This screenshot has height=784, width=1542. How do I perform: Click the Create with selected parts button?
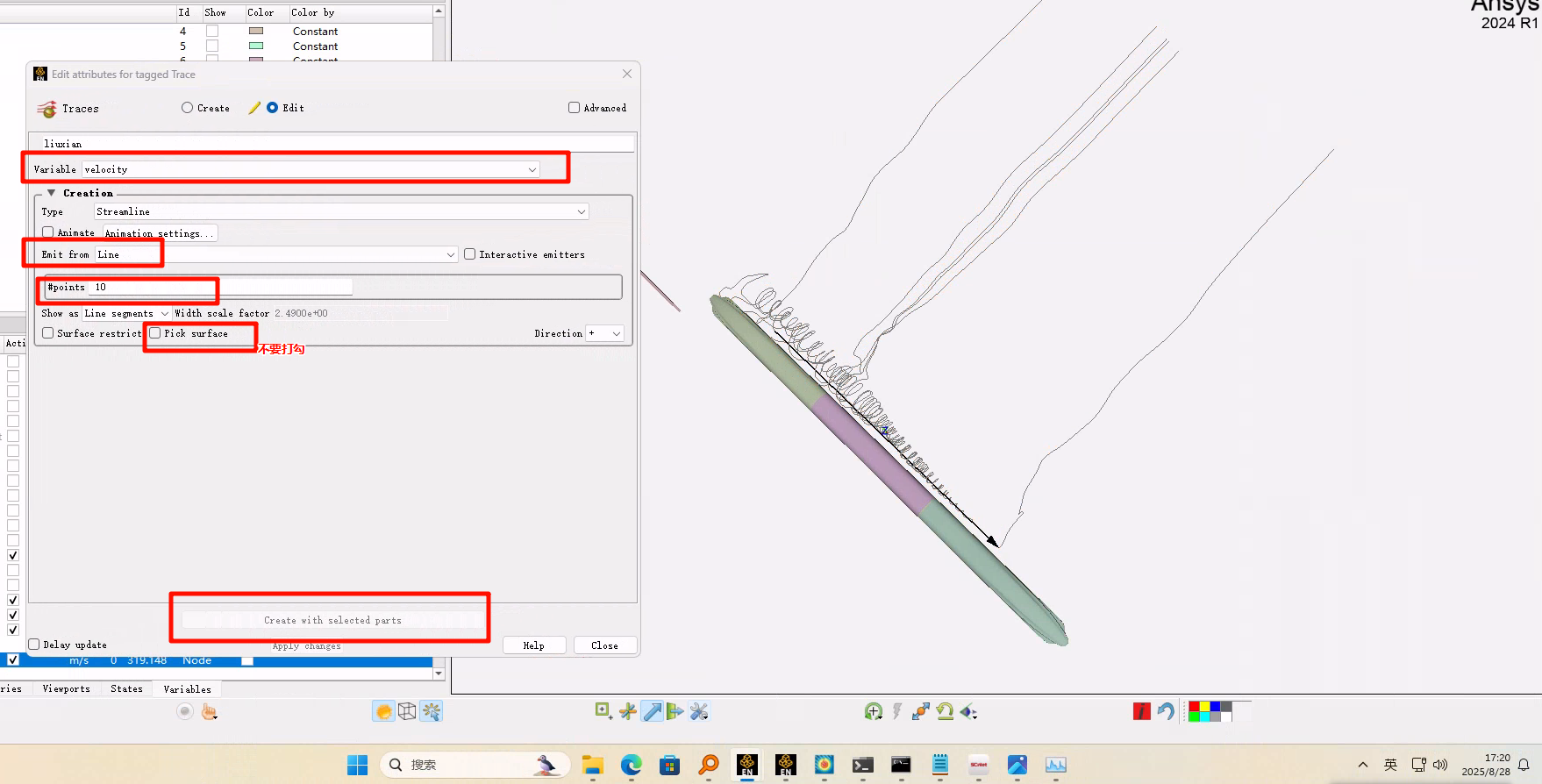point(332,620)
